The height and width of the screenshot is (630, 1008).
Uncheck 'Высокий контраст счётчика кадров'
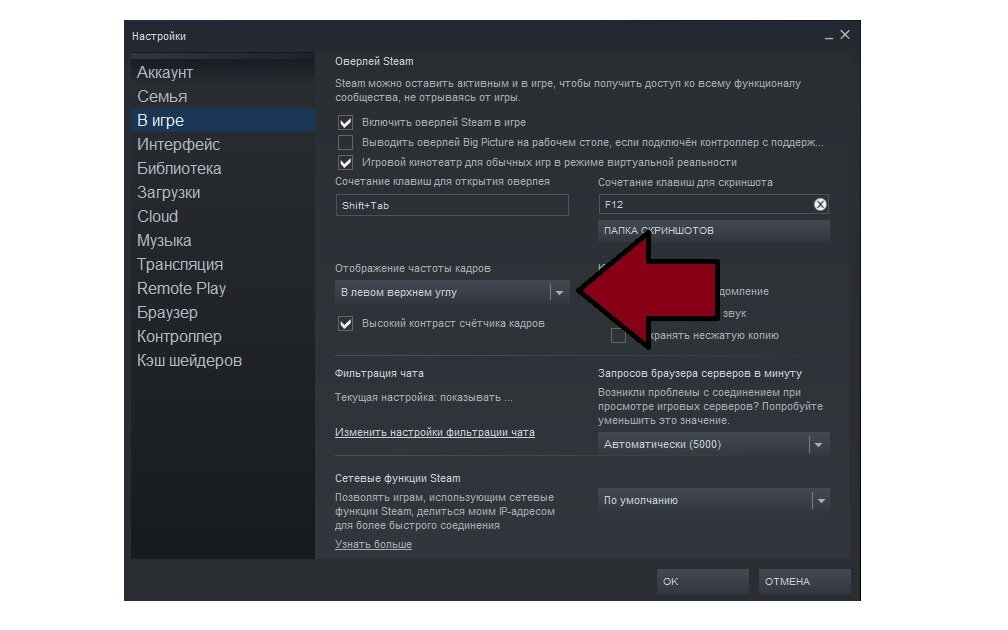point(345,323)
